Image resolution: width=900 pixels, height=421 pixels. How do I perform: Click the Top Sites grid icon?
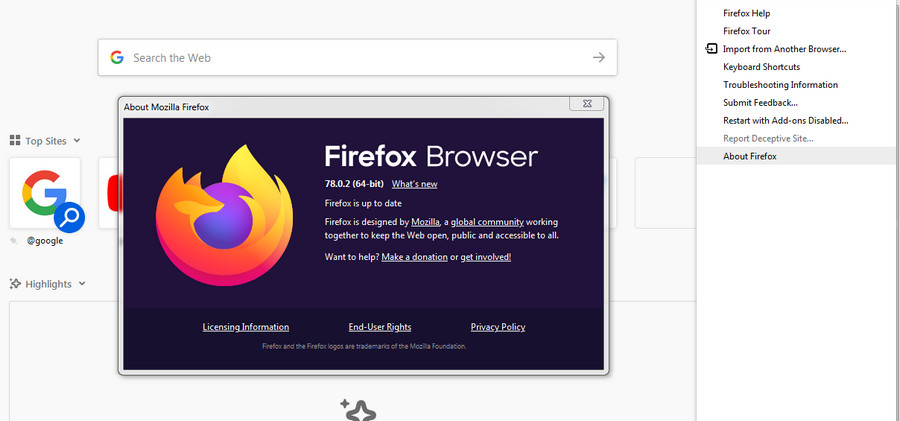(15, 141)
